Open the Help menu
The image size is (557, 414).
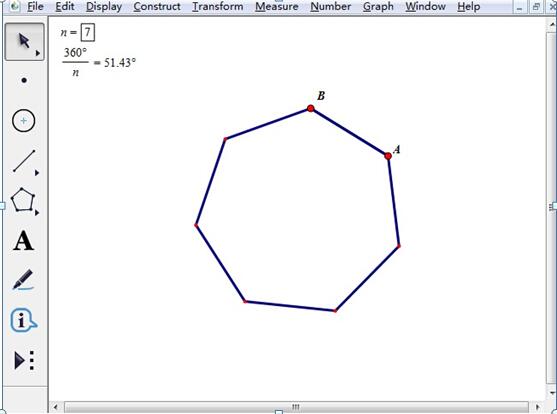click(x=468, y=6)
